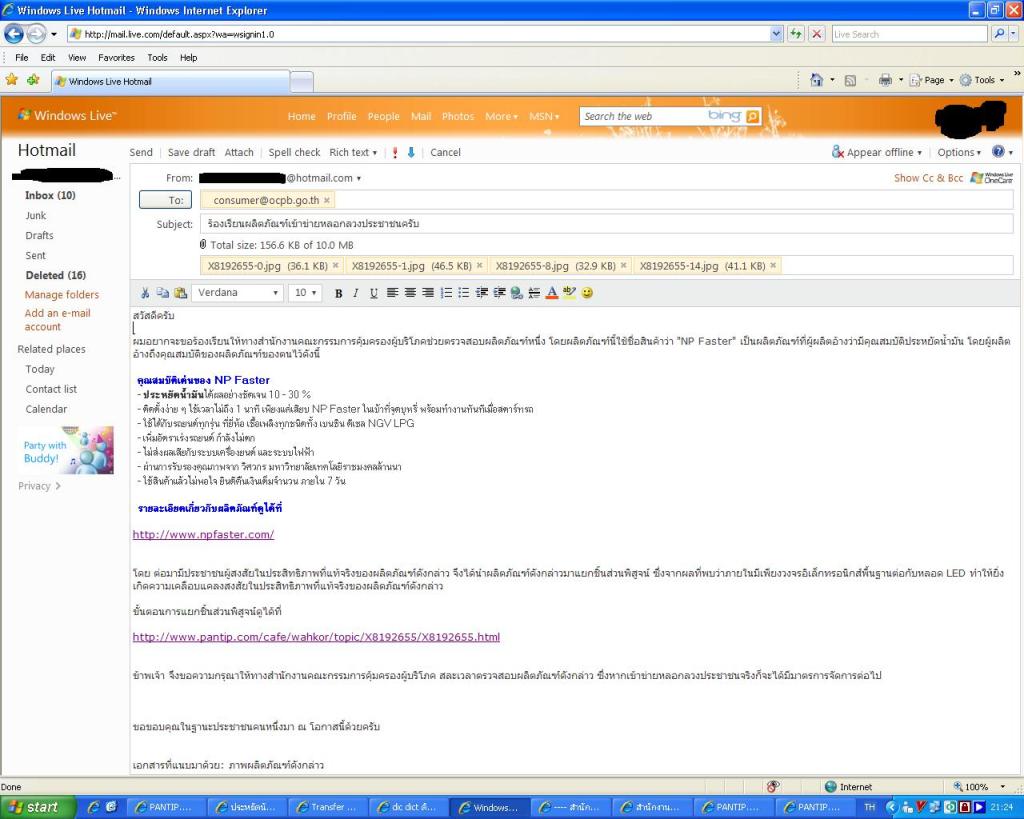Open the Deleted (16) folder
This screenshot has width=1024, height=819.
(56, 275)
